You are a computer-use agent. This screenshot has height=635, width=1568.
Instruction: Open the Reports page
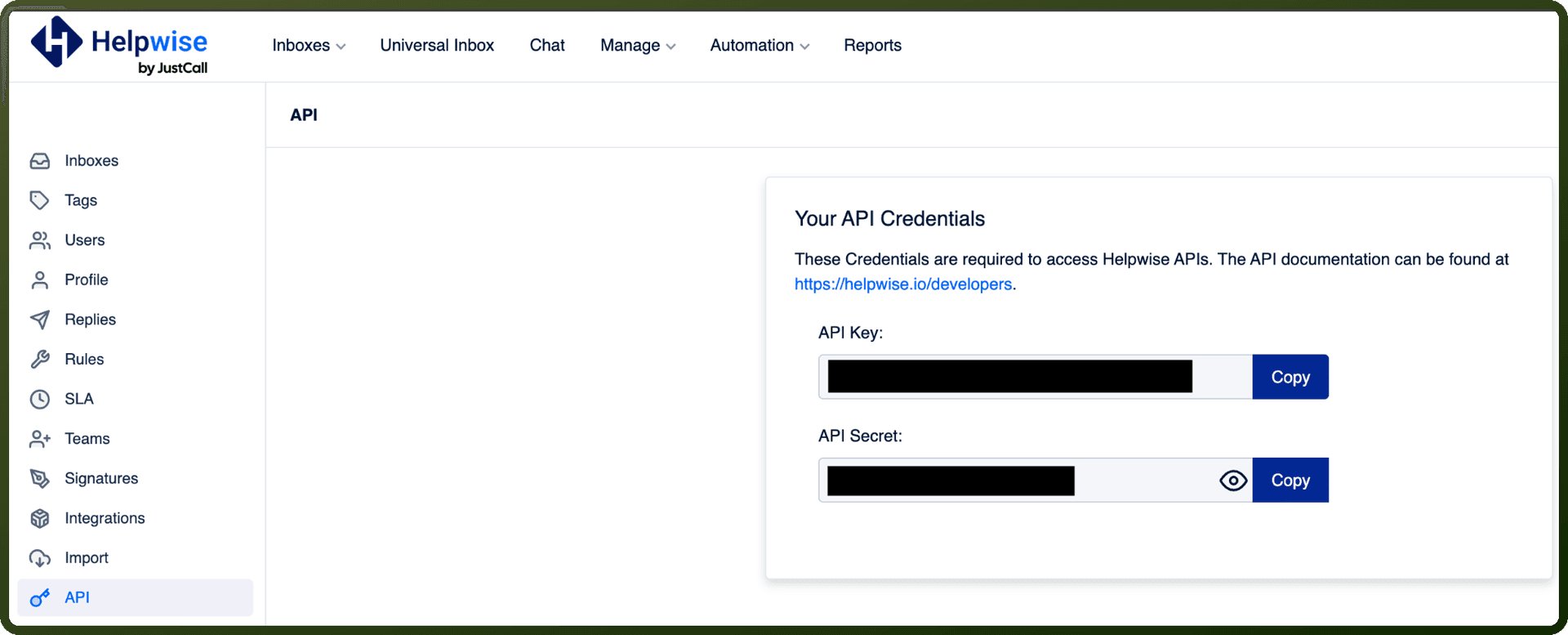[872, 46]
